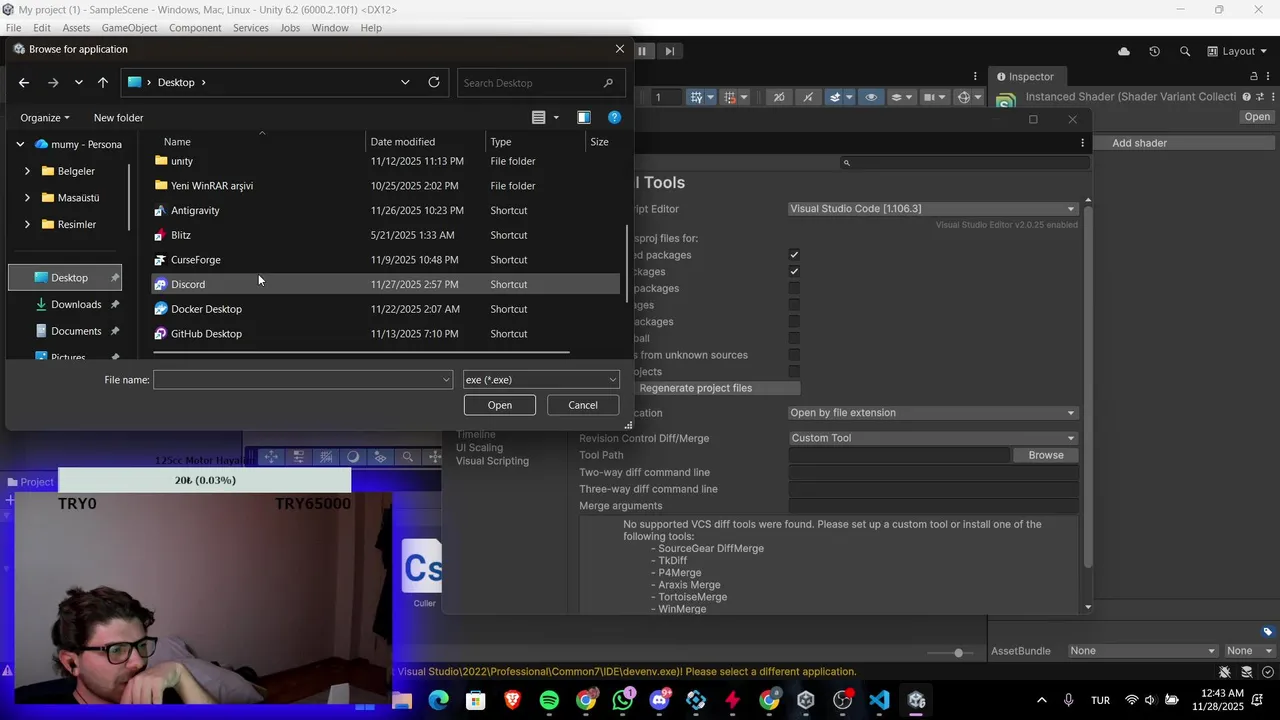Open the Assets menu
This screenshot has width=1280, height=720.
click(76, 28)
